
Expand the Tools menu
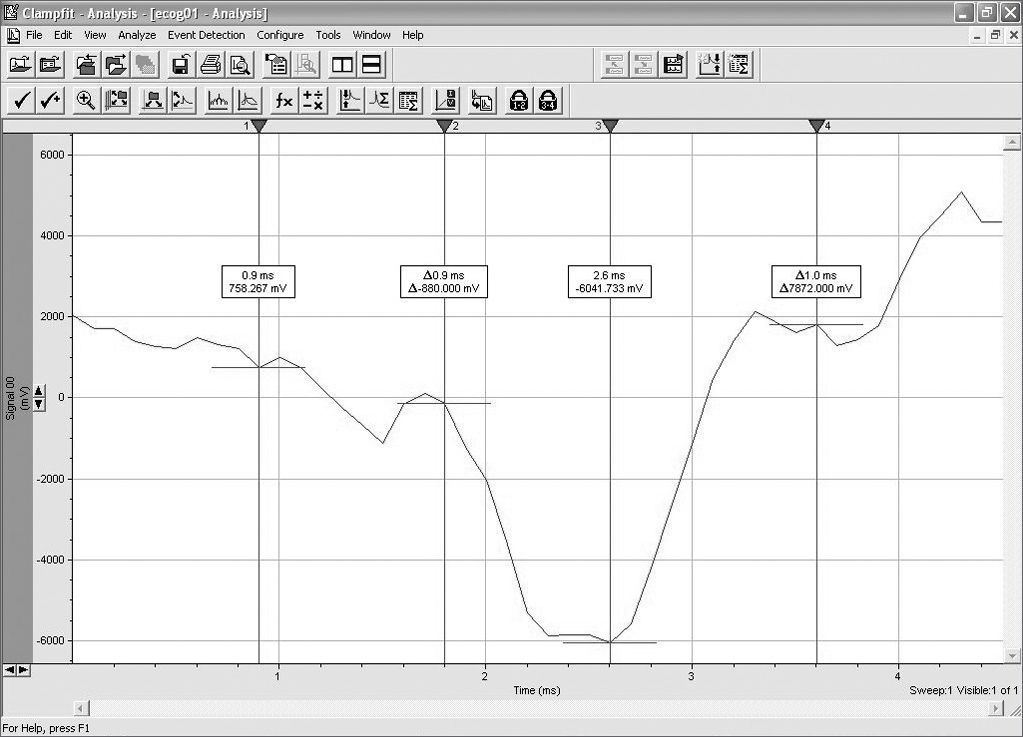click(328, 35)
